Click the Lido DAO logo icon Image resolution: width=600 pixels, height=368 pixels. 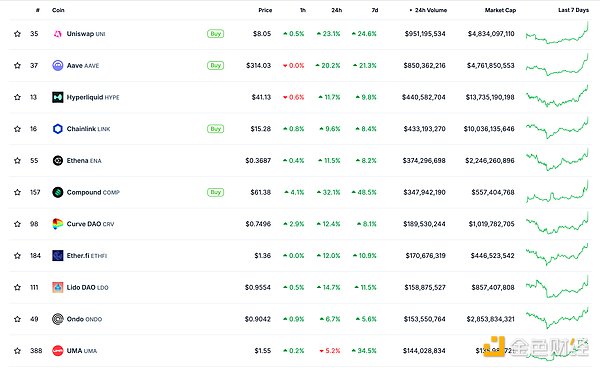click(57, 287)
